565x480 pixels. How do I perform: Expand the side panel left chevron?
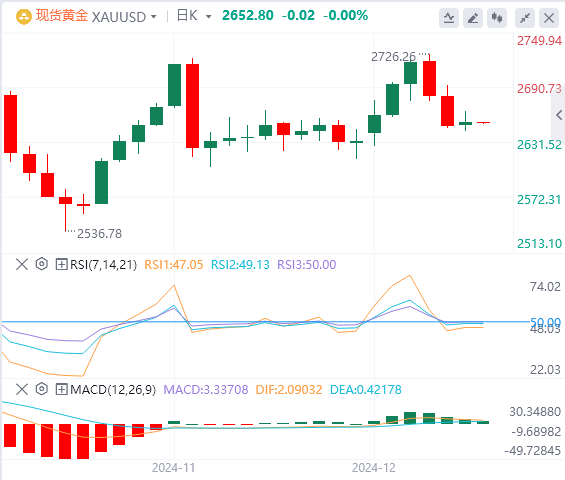559,115
